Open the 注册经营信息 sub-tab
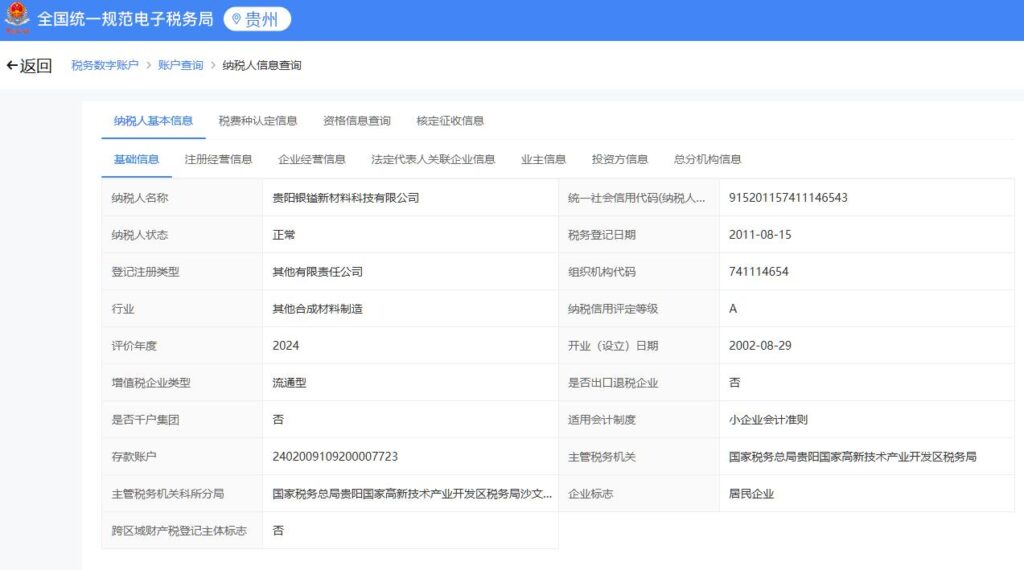This screenshot has width=1024, height=570. click(x=218, y=159)
